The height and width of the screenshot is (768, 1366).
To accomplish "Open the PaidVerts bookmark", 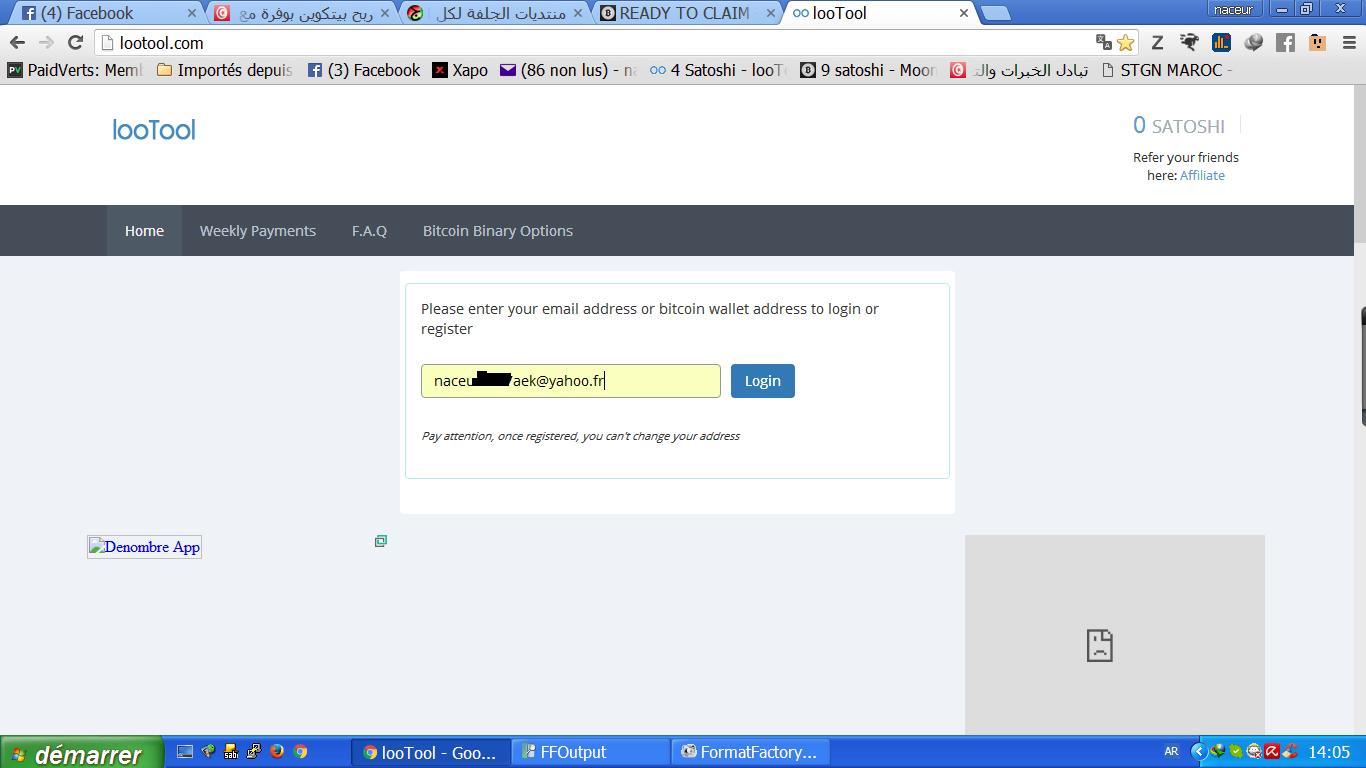I will pyautogui.click(x=75, y=70).
